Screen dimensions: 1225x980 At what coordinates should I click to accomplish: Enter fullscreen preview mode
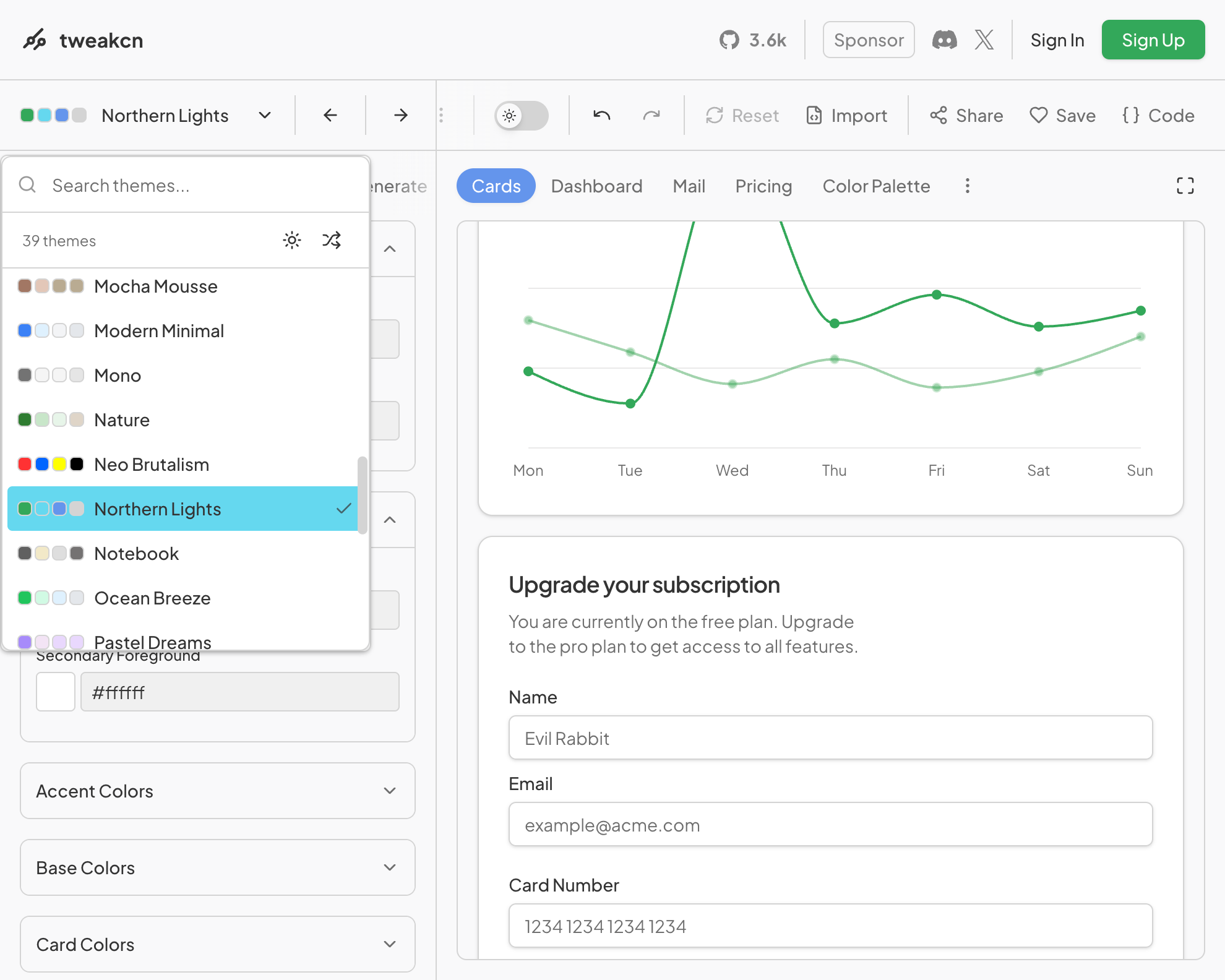(x=1185, y=186)
